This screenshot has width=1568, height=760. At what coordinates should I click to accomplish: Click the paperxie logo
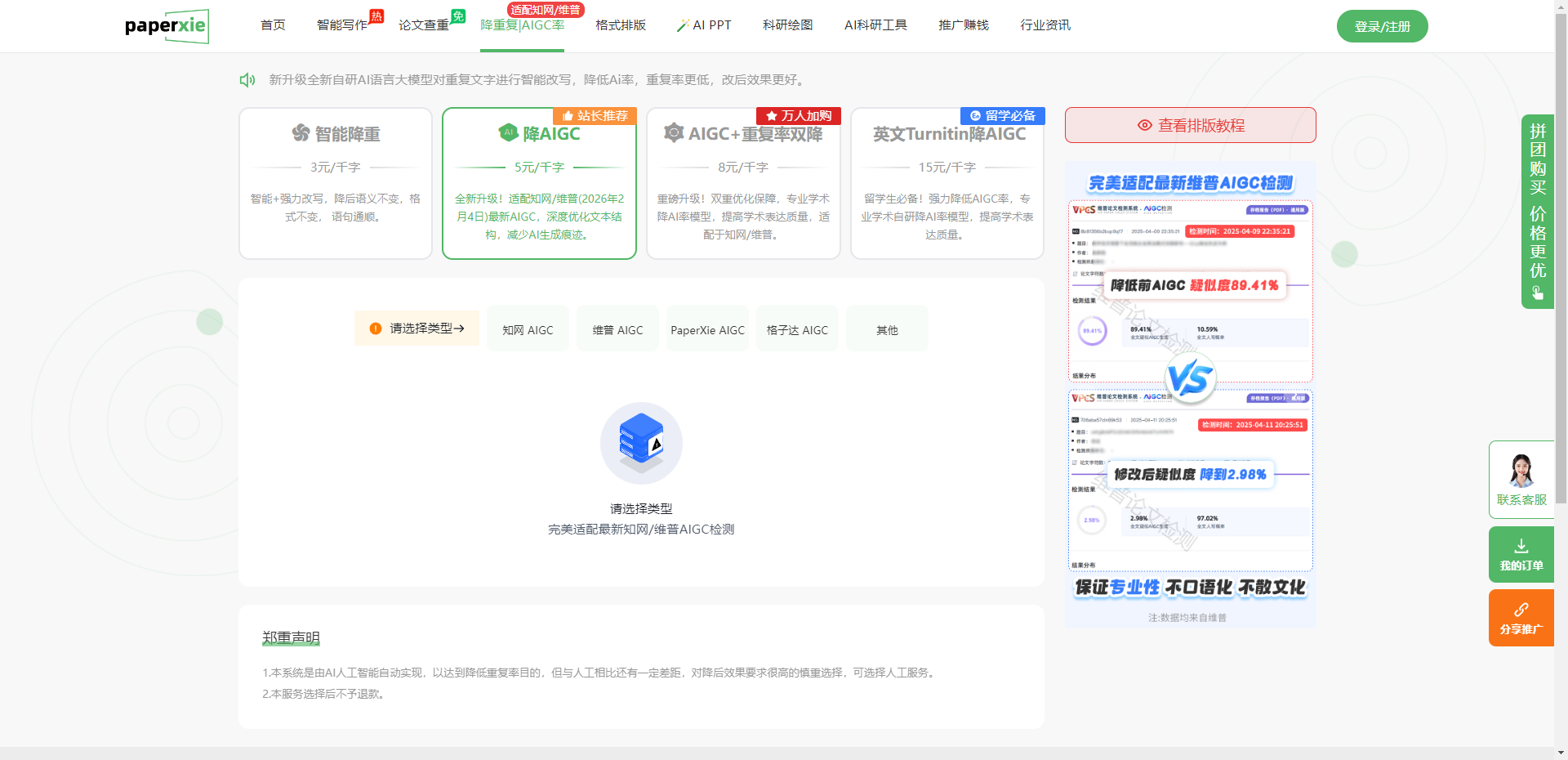click(x=167, y=26)
